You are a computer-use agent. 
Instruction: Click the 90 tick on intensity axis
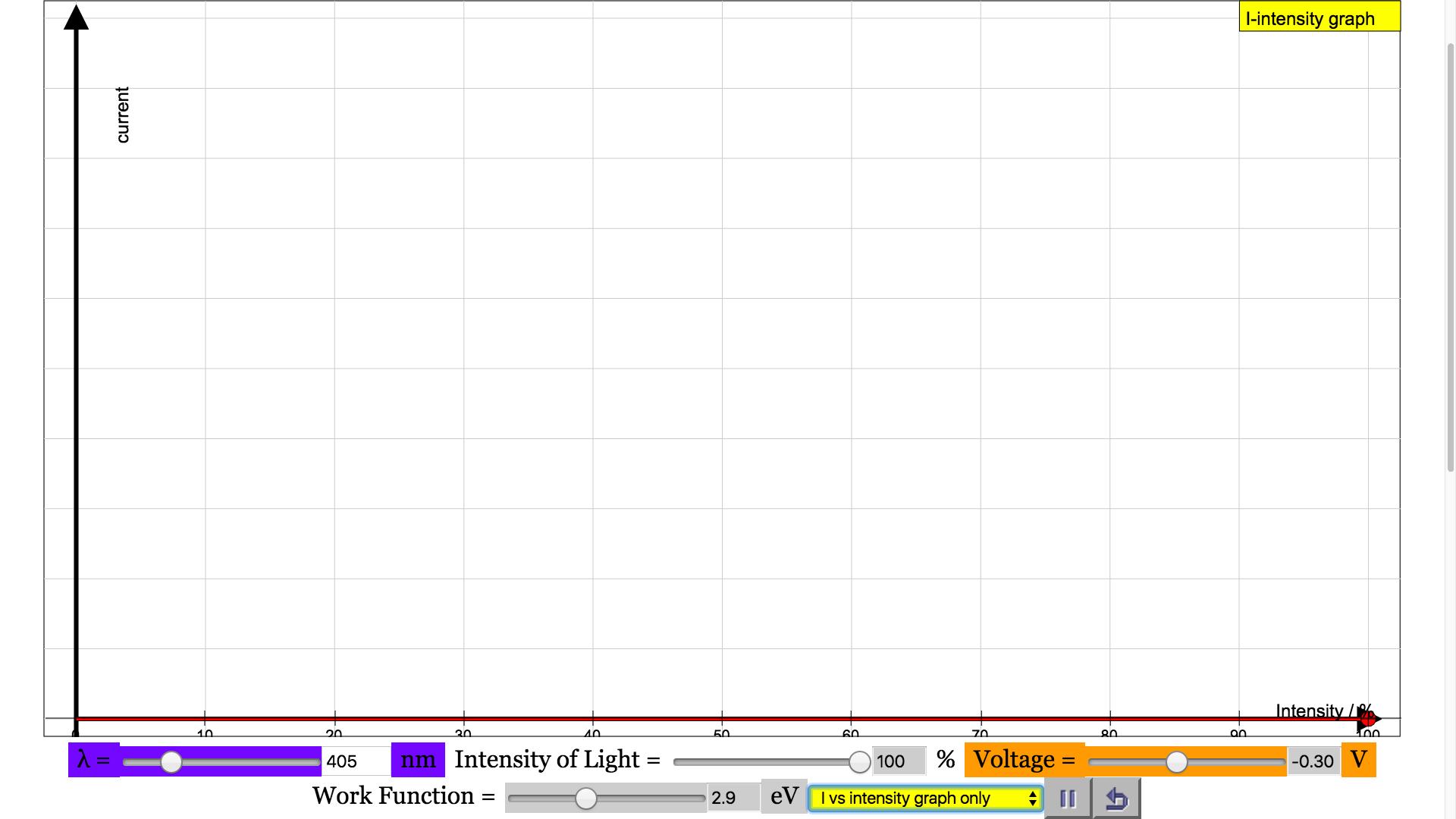[x=1238, y=733]
